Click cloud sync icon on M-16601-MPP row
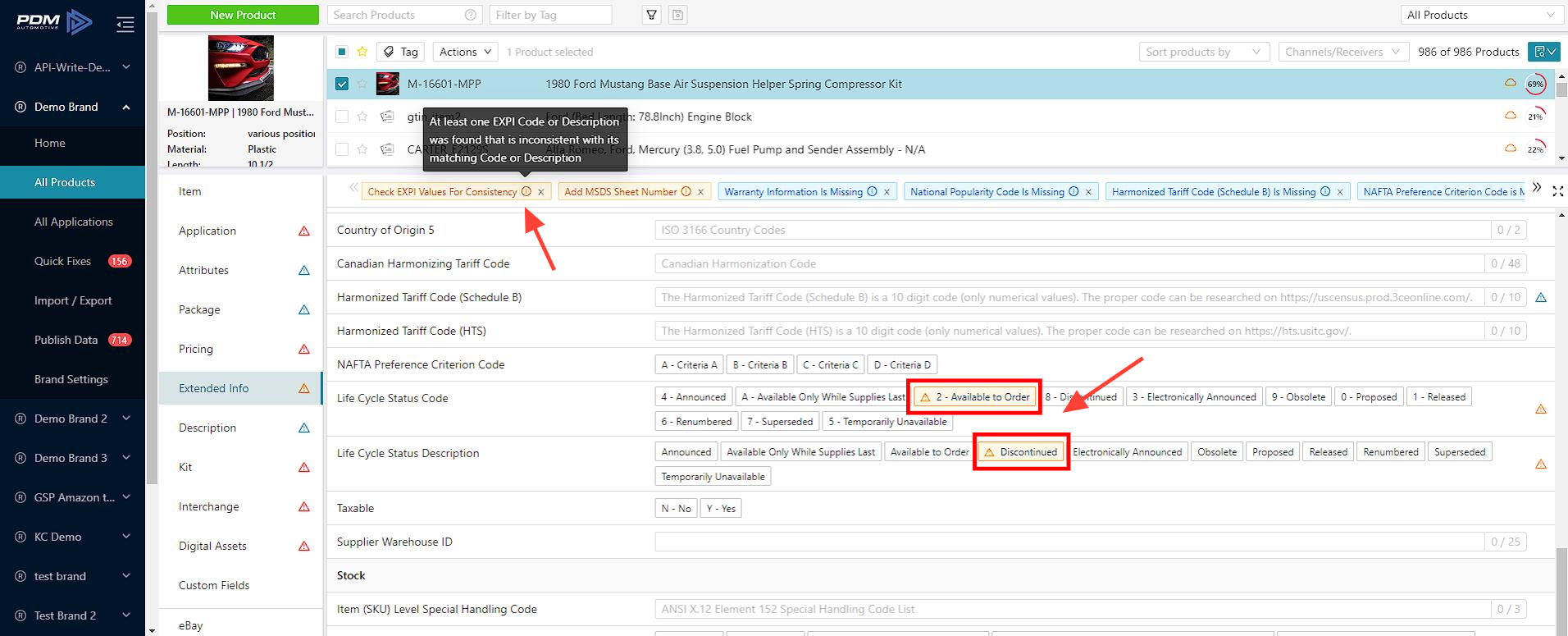This screenshot has width=1568, height=636. tap(1510, 83)
